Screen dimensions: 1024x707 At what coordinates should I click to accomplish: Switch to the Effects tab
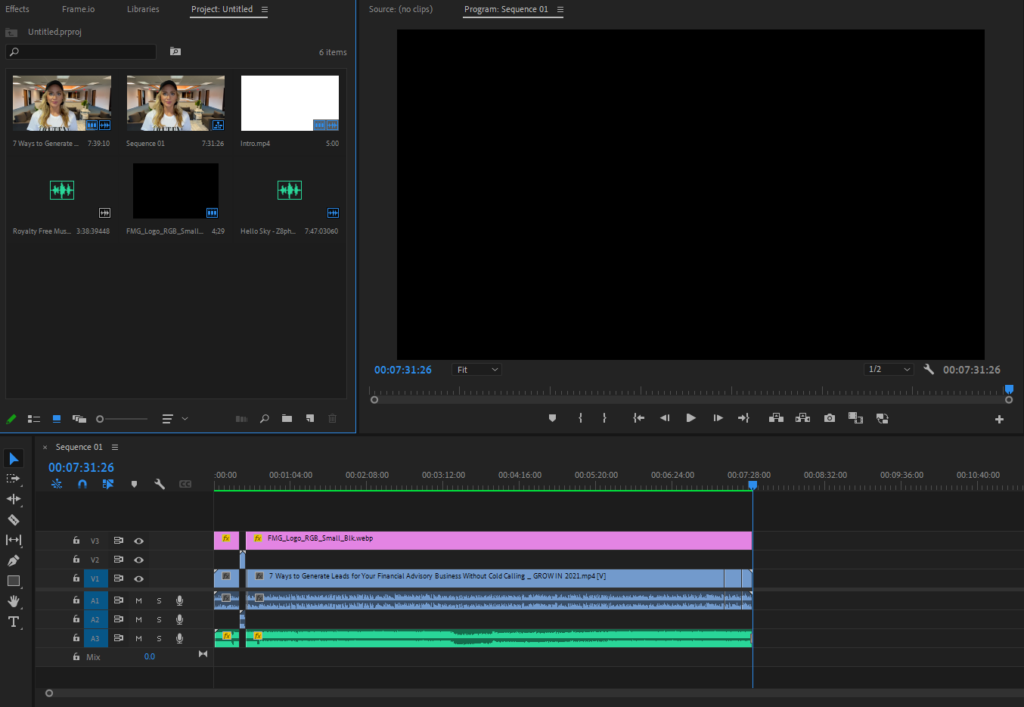pos(17,8)
